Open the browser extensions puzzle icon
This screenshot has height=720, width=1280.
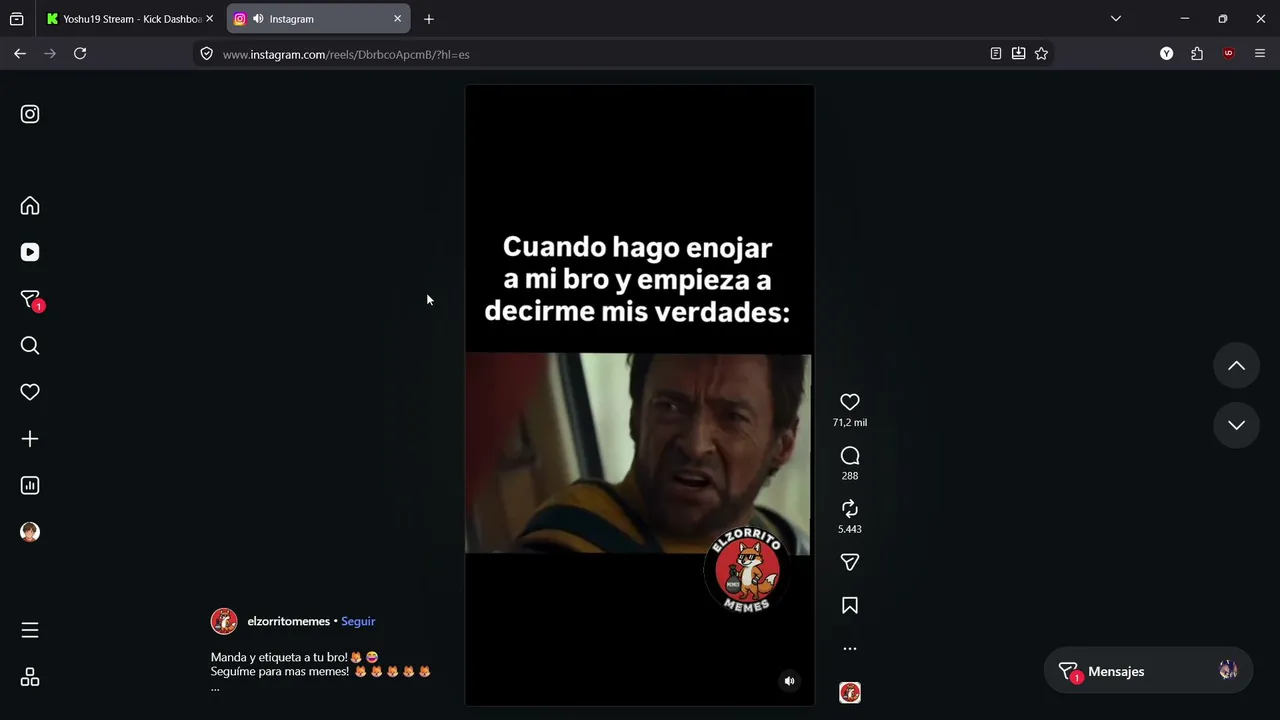coord(1197,54)
